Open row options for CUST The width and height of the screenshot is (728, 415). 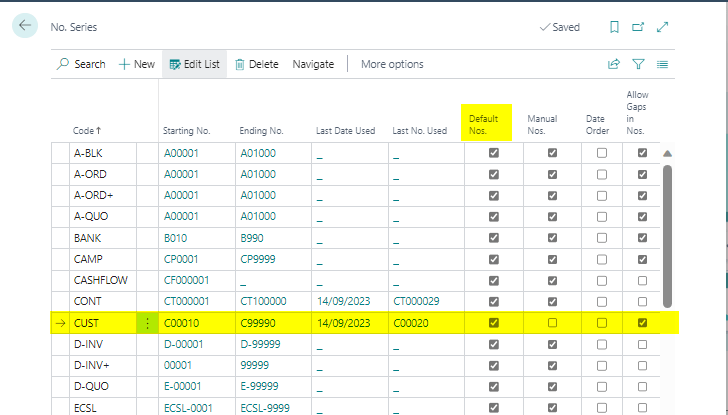coord(147,323)
